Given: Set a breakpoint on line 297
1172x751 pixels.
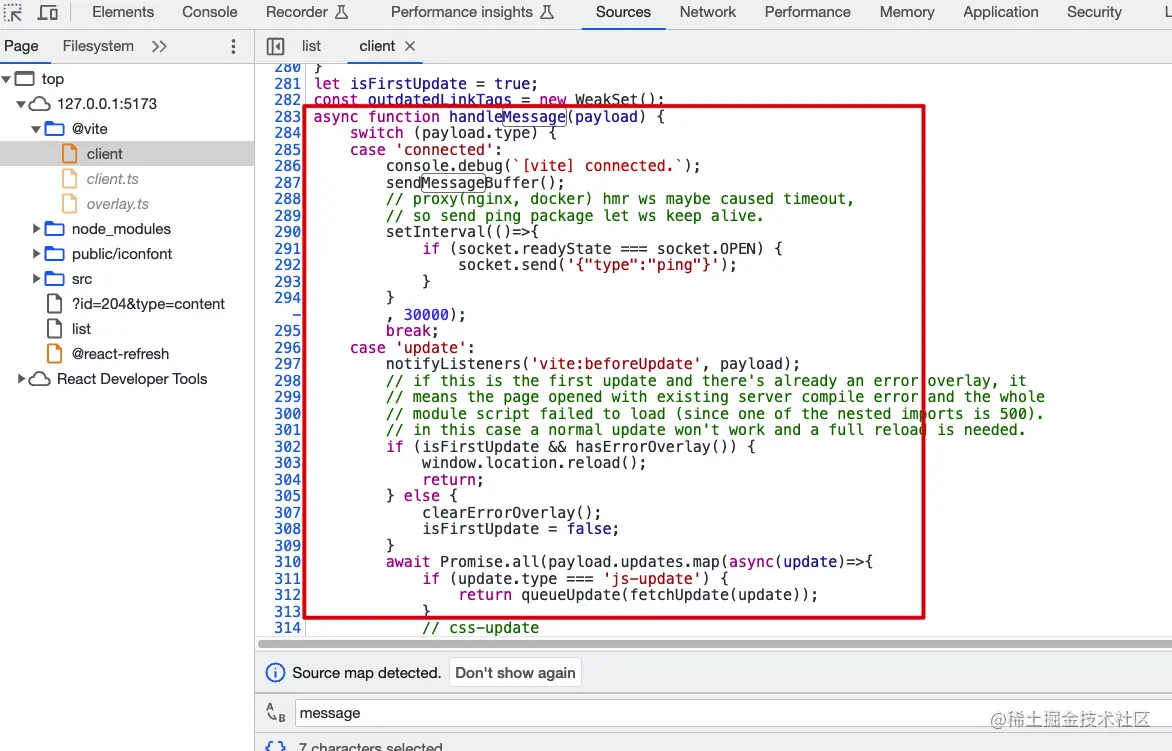Looking at the screenshot, I should click(x=287, y=364).
